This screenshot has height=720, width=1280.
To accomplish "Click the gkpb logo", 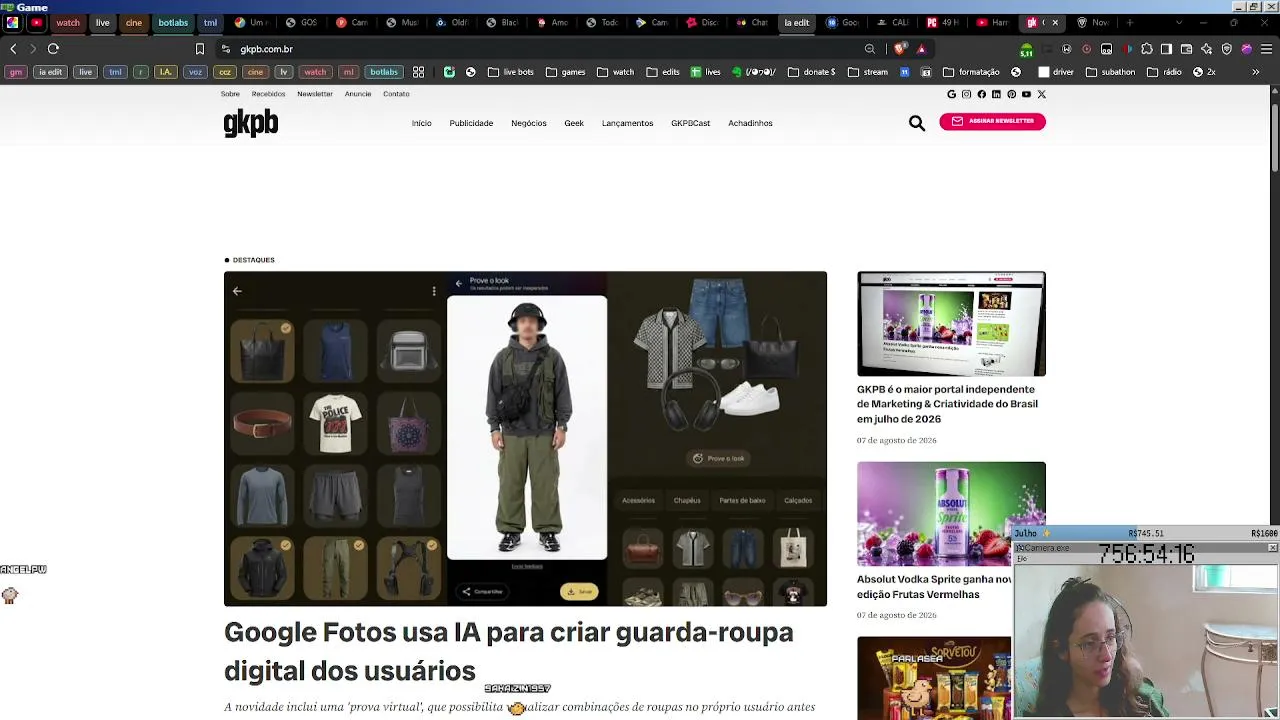I will pyautogui.click(x=251, y=123).
